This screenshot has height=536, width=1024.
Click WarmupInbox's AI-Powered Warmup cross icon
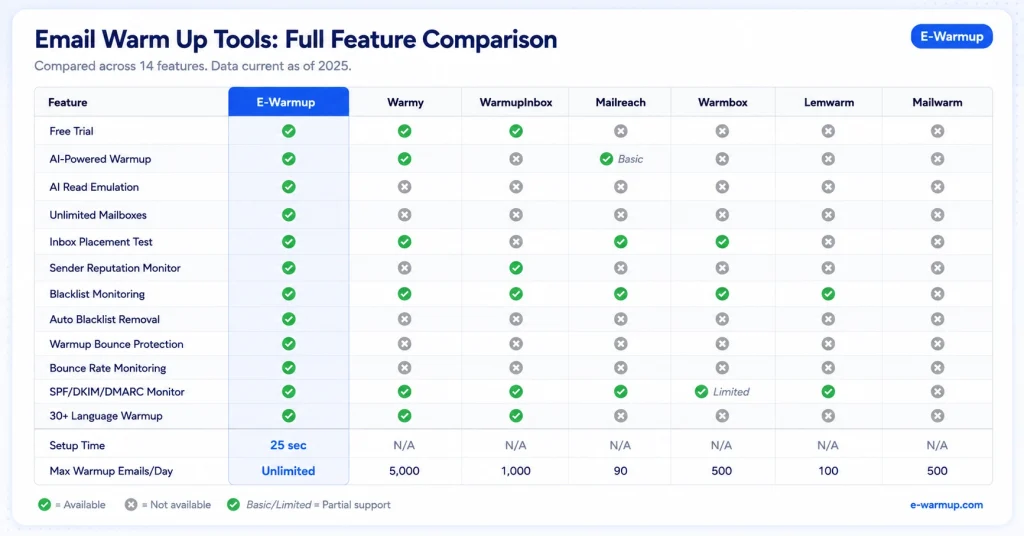[516, 159]
